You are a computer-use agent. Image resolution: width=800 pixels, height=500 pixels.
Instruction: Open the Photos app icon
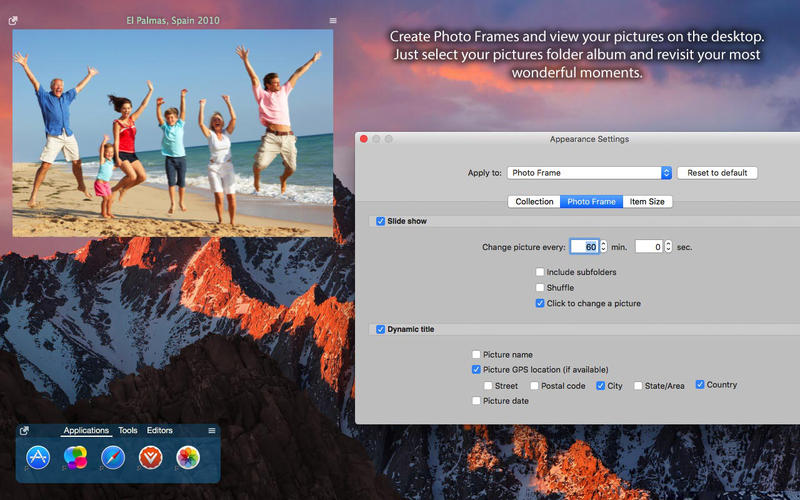click(x=187, y=458)
